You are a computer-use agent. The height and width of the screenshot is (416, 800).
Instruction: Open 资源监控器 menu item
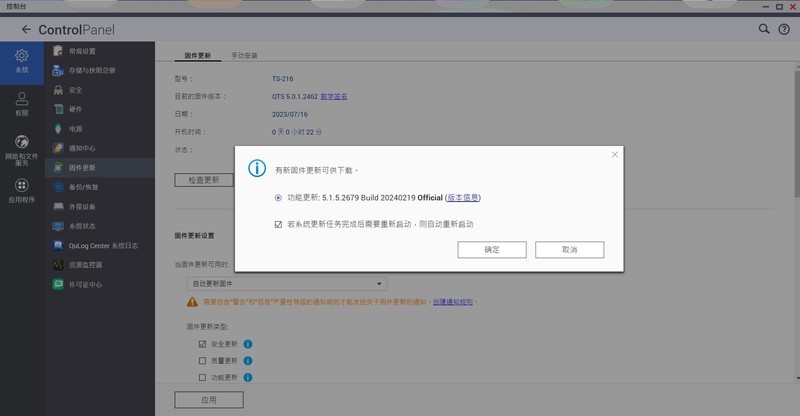point(99,265)
